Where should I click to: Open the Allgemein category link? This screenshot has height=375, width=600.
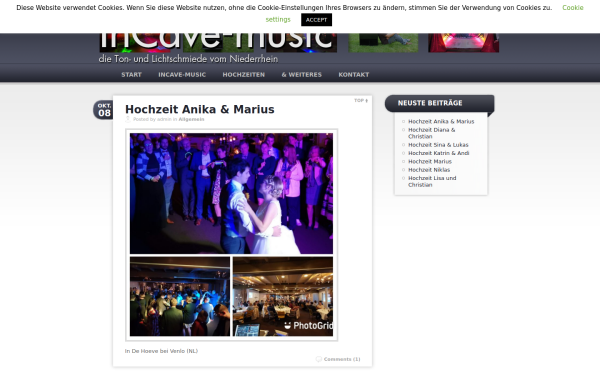[x=191, y=119]
